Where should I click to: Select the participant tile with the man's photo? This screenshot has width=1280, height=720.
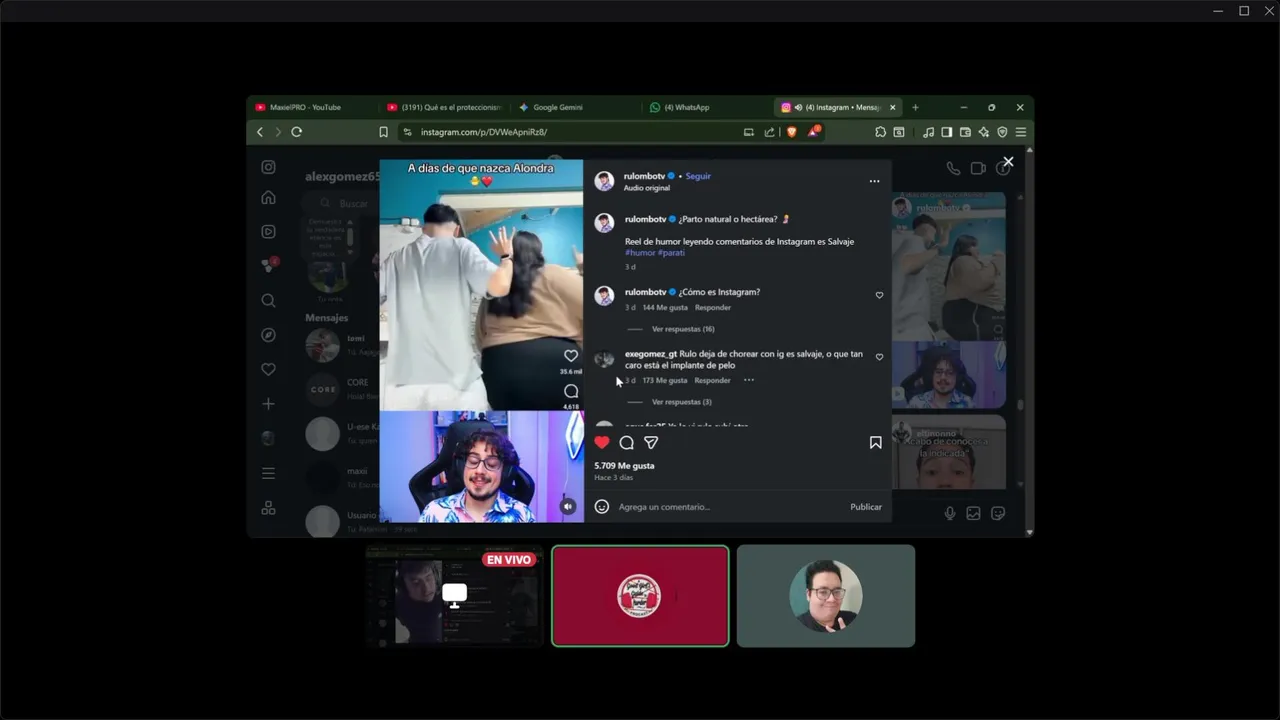(826, 596)
